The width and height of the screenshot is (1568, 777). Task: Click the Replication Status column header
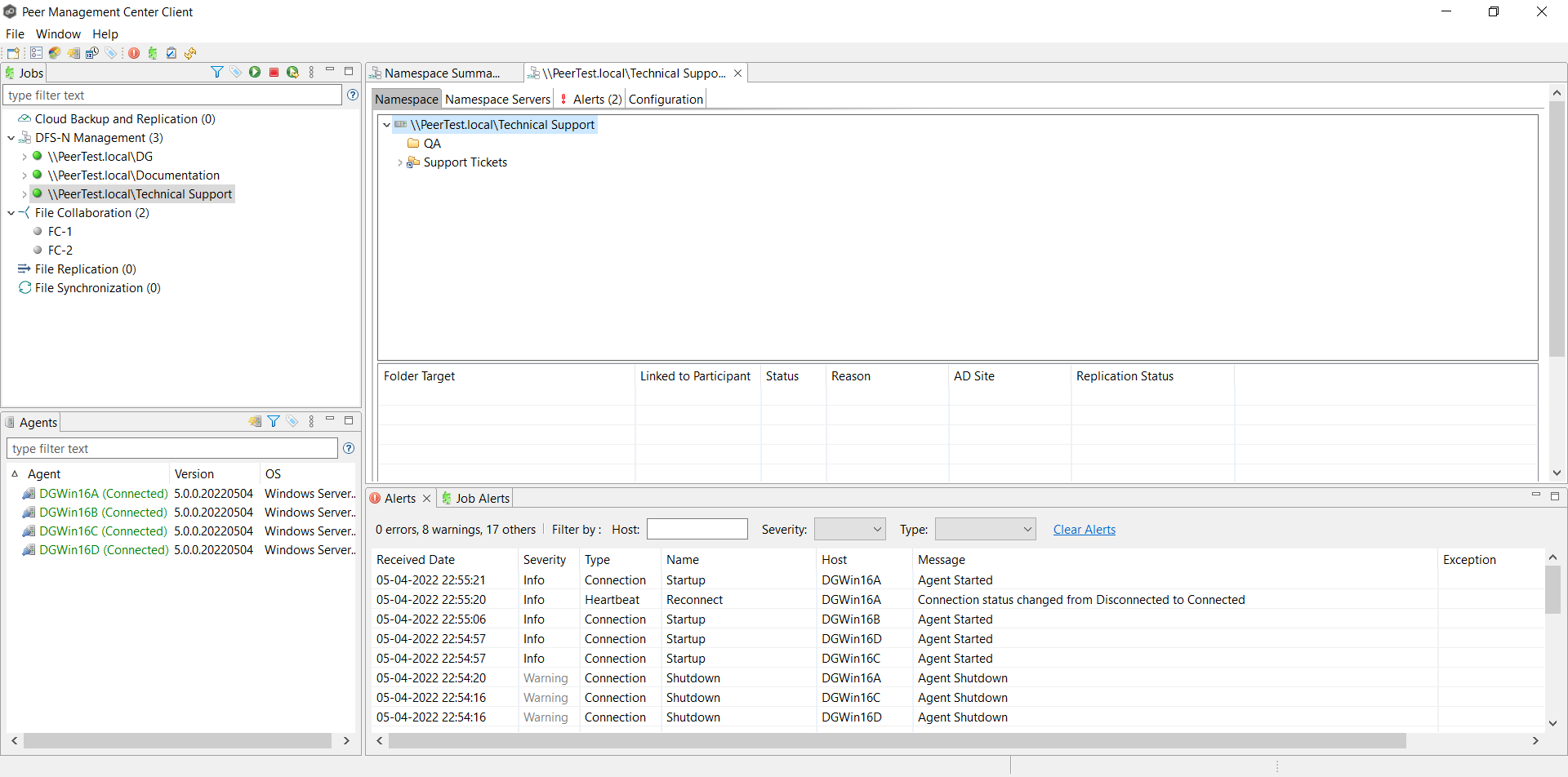coord(1152,375)
